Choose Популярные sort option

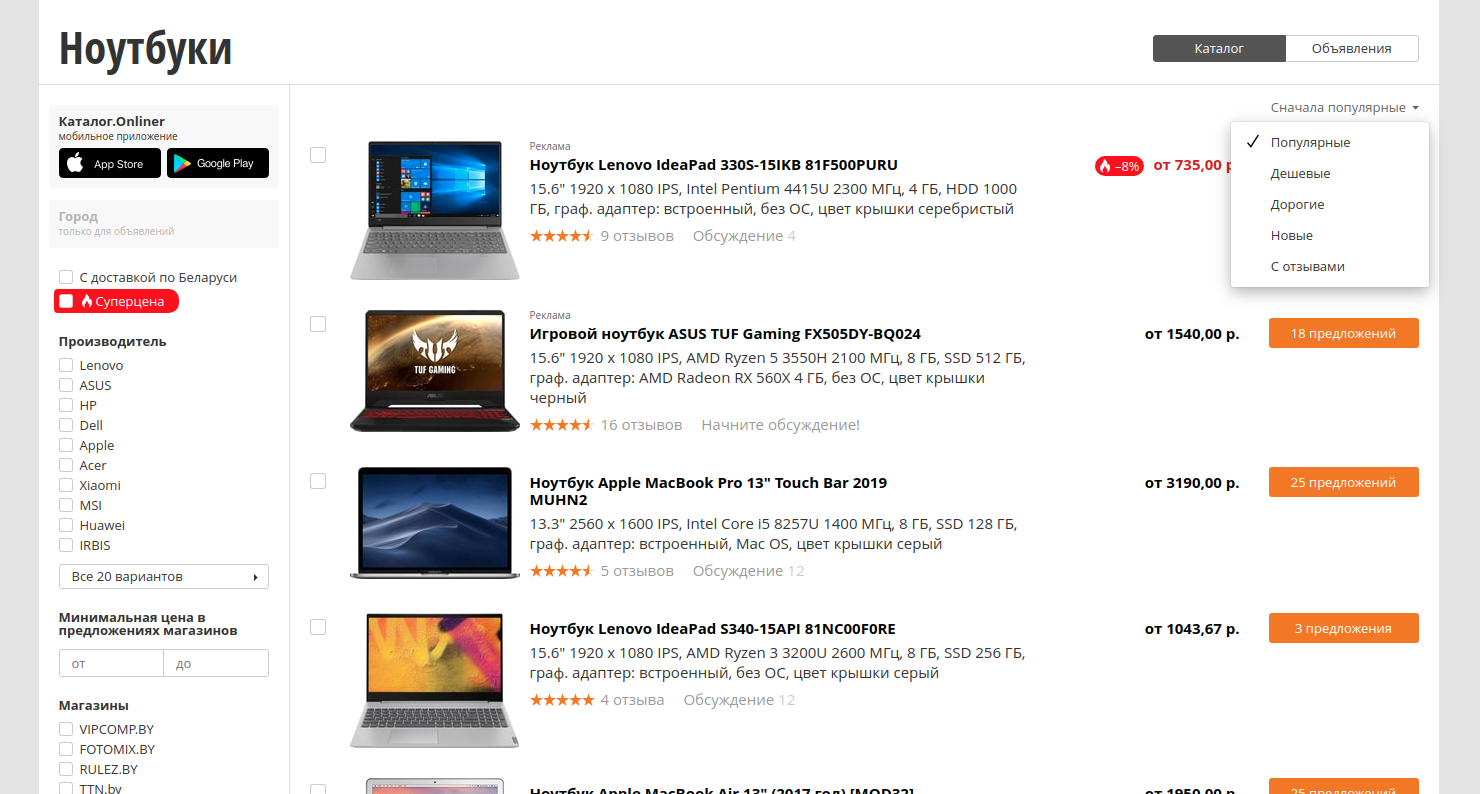click(1330, 143)
